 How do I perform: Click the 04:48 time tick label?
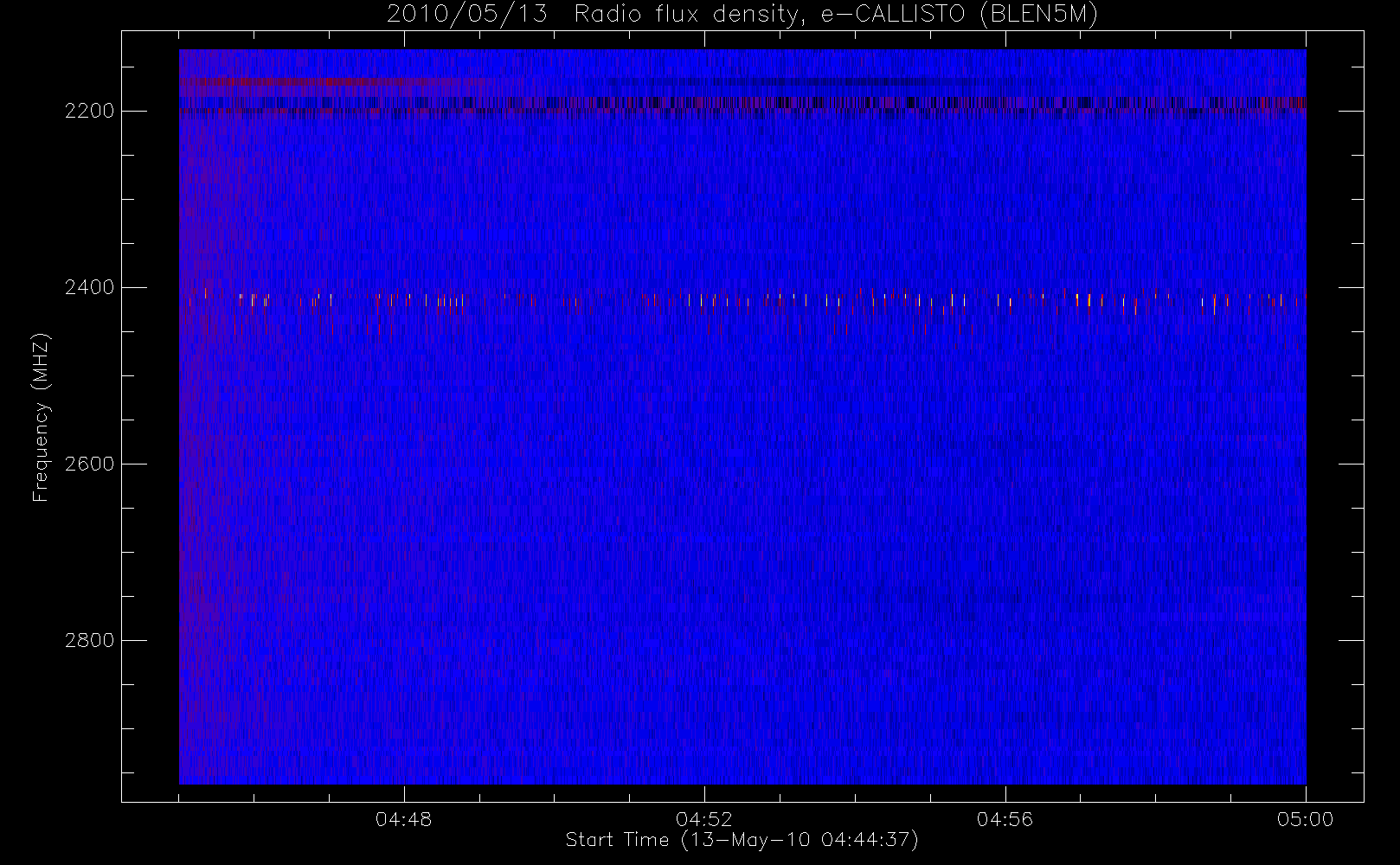point(403,819)
